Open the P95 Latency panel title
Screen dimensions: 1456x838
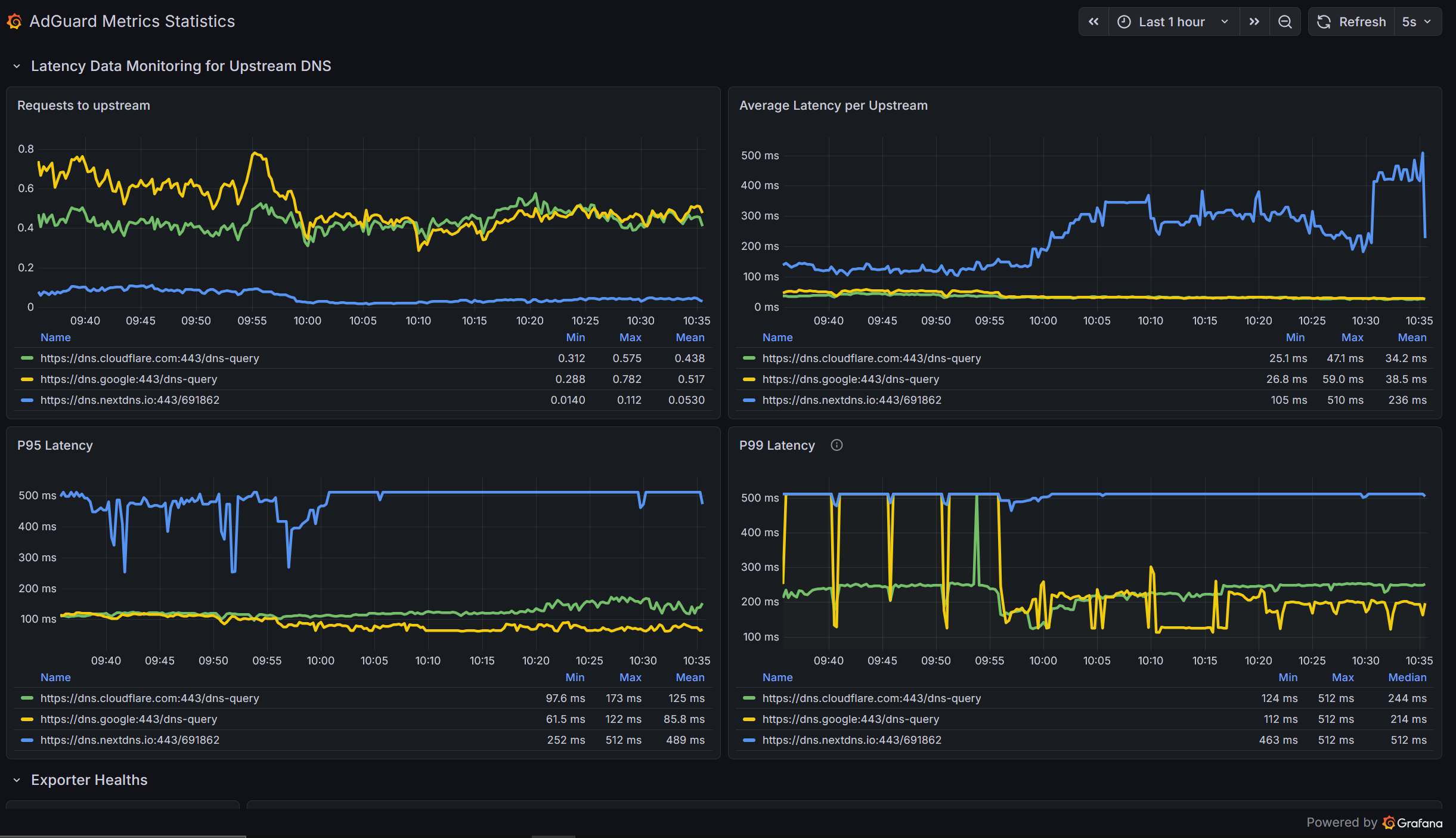(55, 446)
